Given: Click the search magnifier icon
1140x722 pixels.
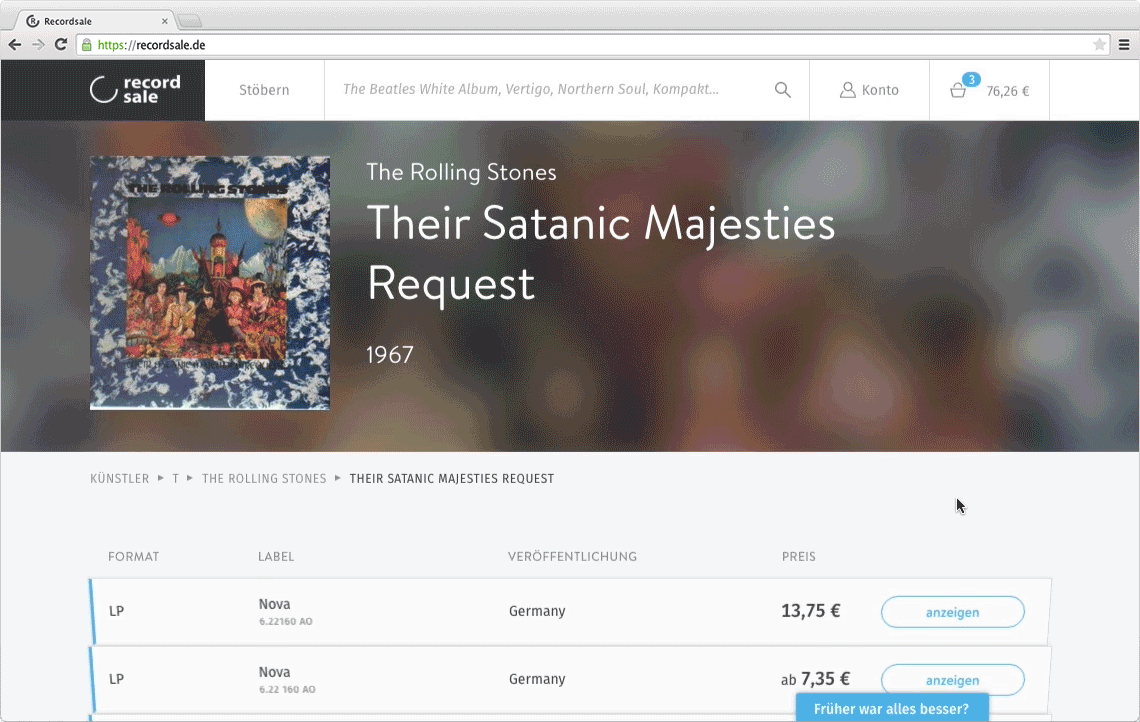Looking at the screenshot, I should coord(783,90).
